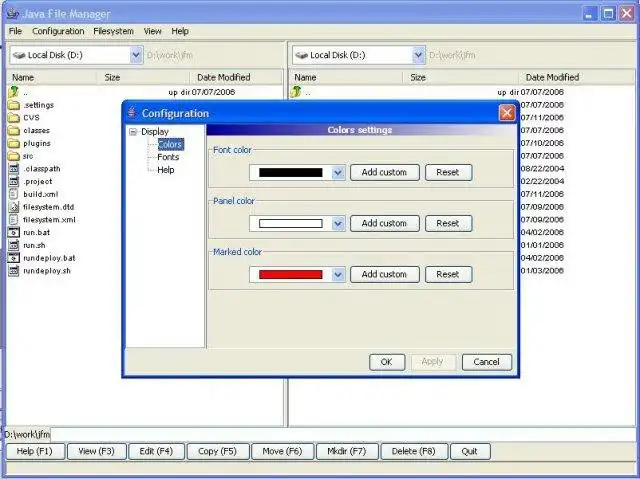Cancel the Configuration dialog
Screen dimensions: 640x479
[487, 362]
